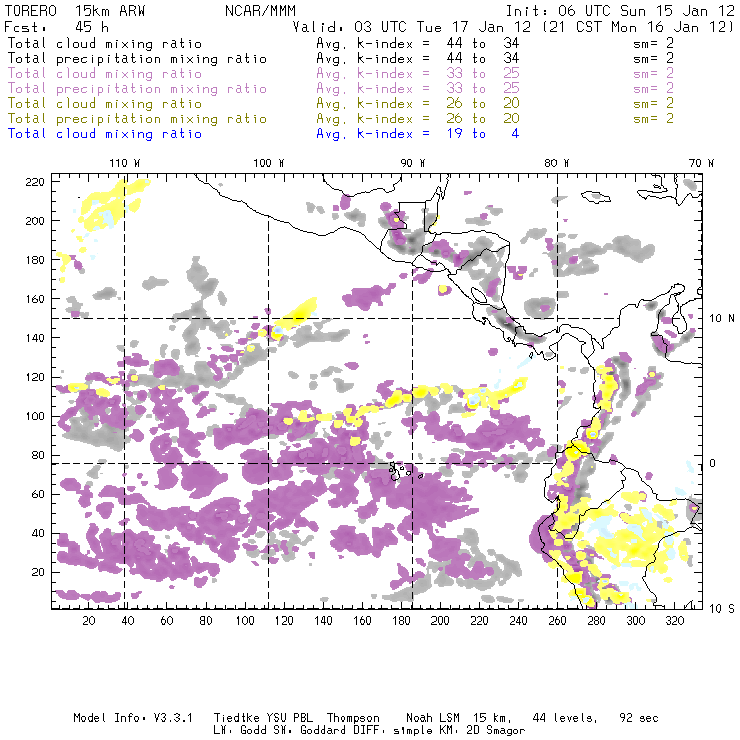Viewport: 740px width, 740px height.
Task: Select black "Total precipitation mixing ratio" legend row
Action: (340, 59)
